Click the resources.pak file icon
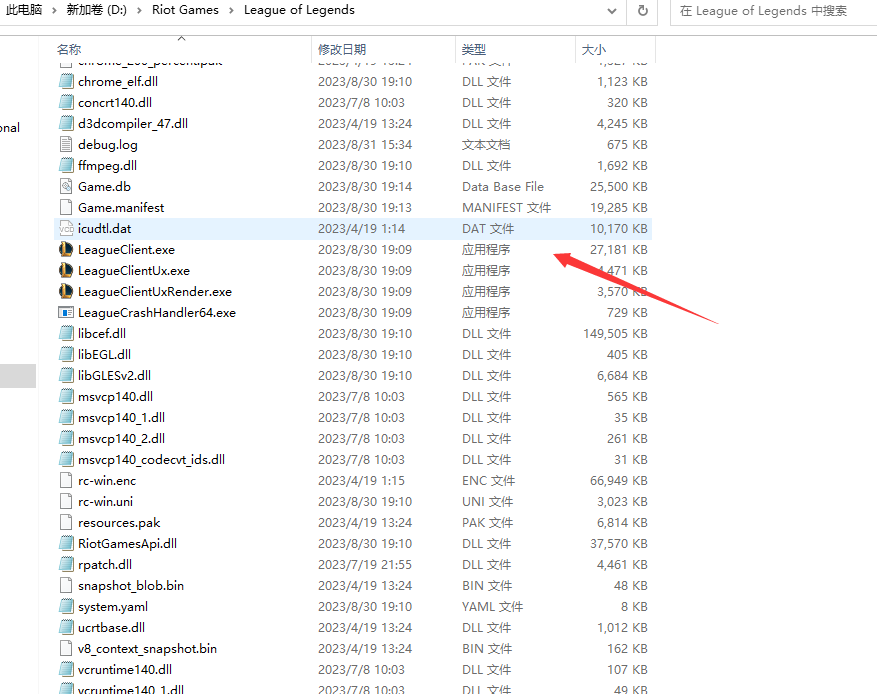The height and width of the screenshot is (694, 877). [66, 522]
